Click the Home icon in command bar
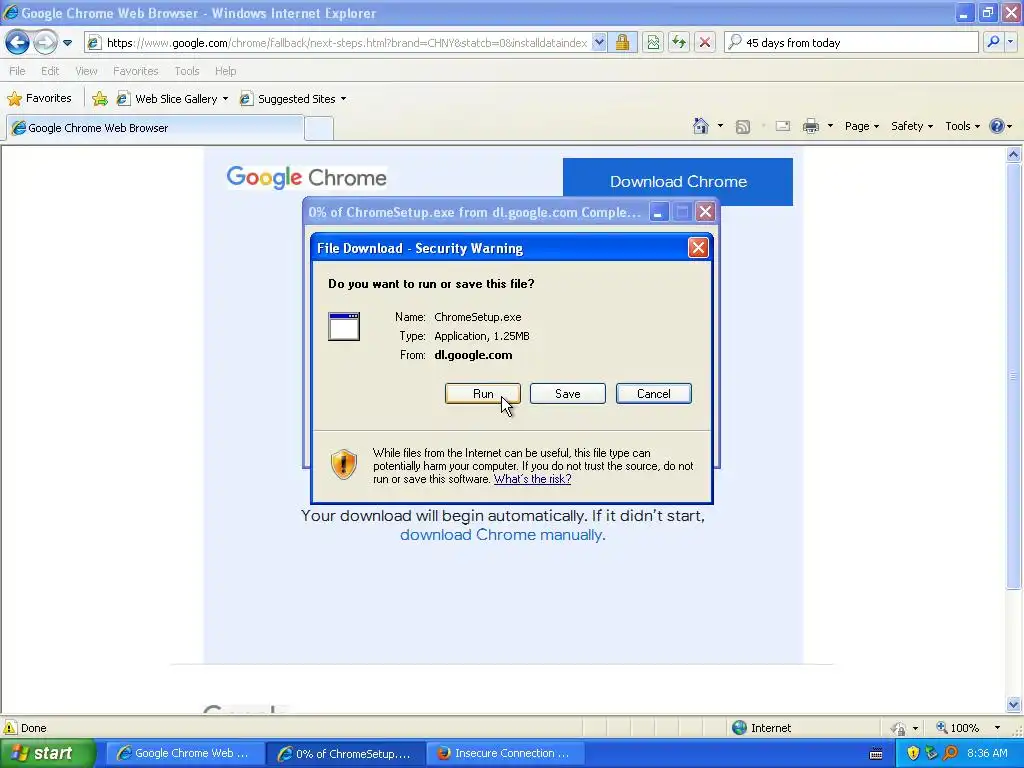Viewport: 1024px width, 768px height. coord(701,126)
